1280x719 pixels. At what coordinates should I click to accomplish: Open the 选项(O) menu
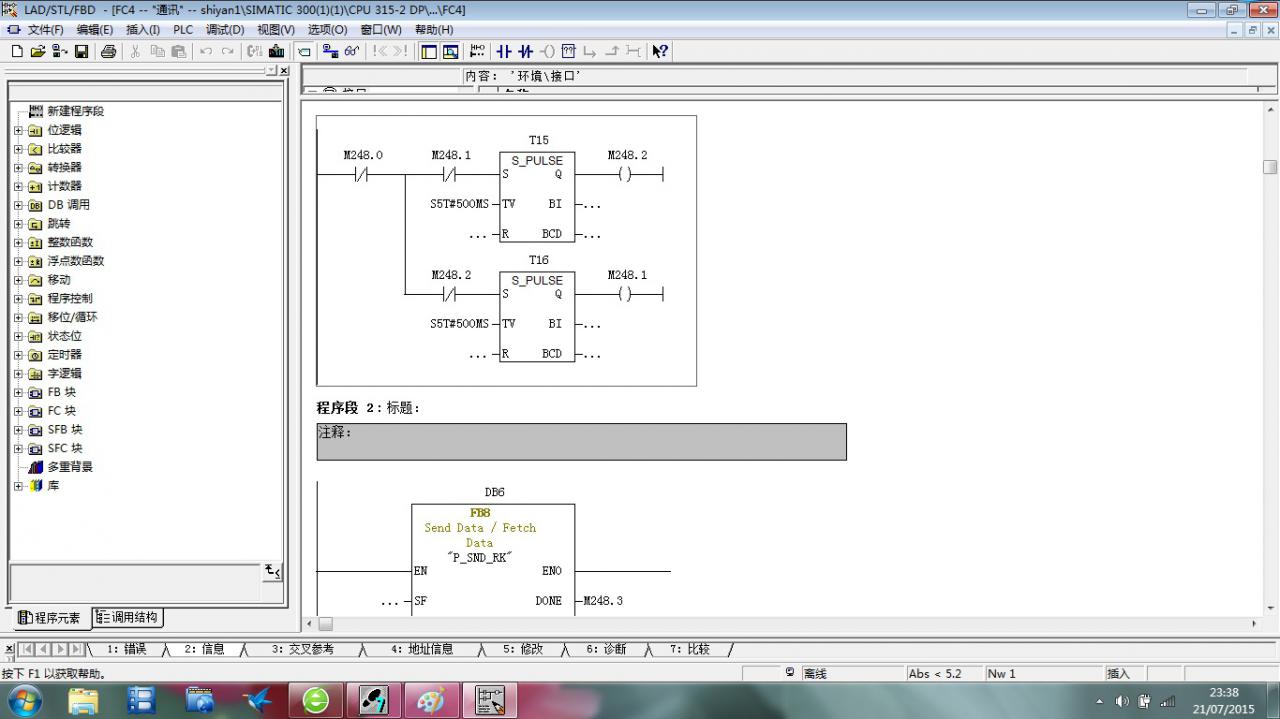(x=327, y=30)
